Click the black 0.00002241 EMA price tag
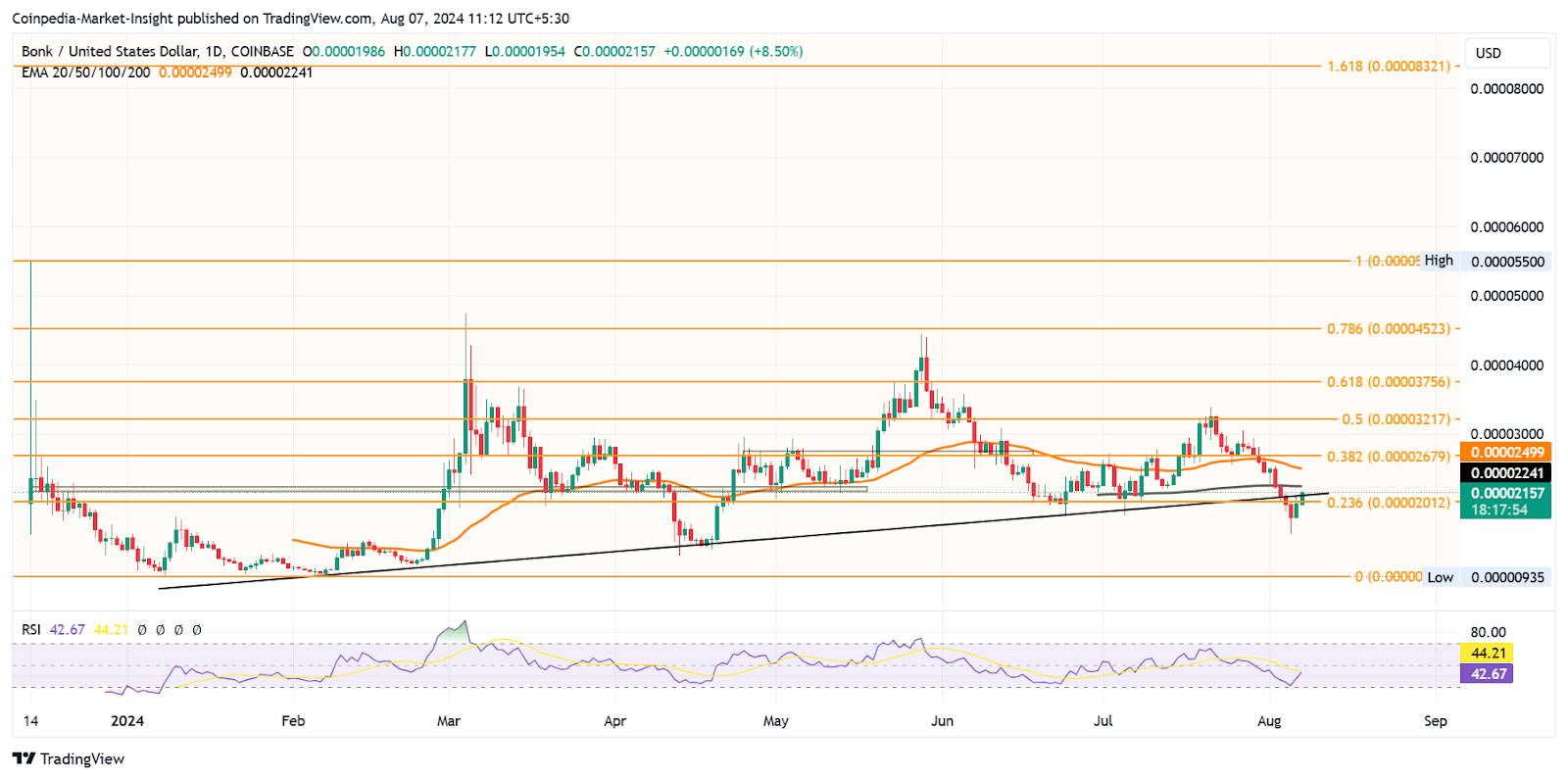The image size is (1568, 779). tap(1505, 473)
